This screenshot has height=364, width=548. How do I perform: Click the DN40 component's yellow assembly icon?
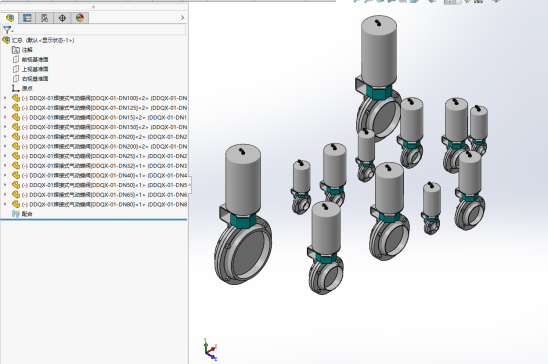click(x=16, y=175)
